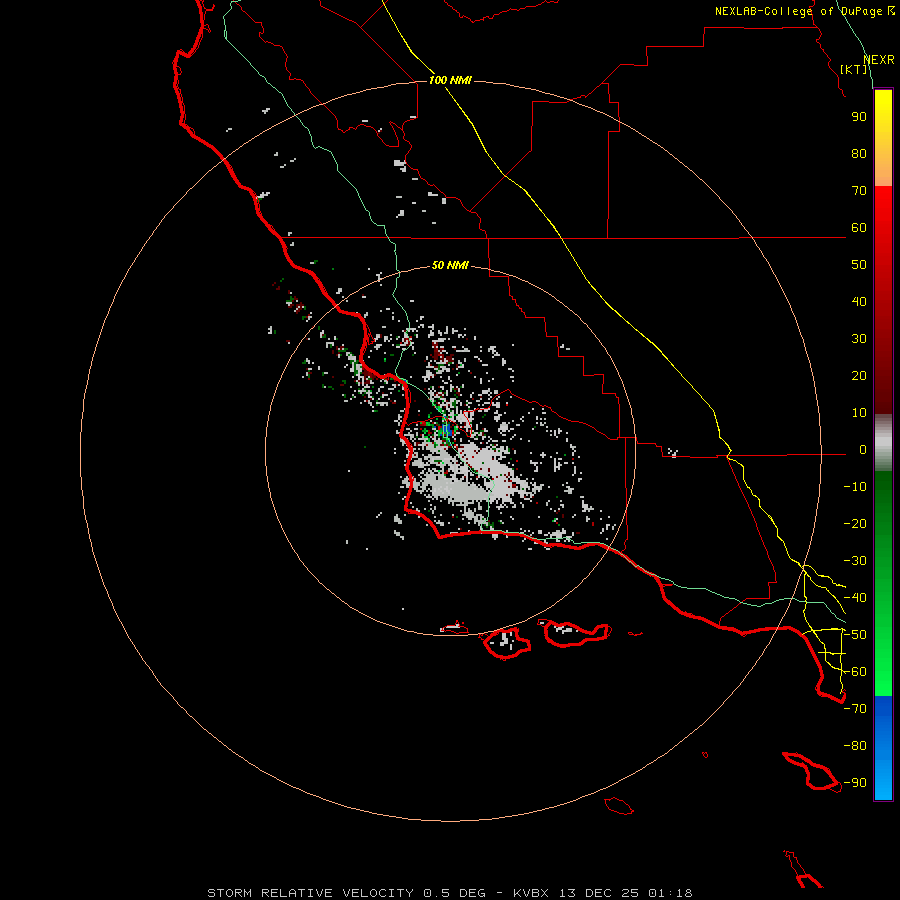The width and height of the screenshot is (900, 900).
Task: Click the KVBX station identifier in the footer
Action: point(531,893)
